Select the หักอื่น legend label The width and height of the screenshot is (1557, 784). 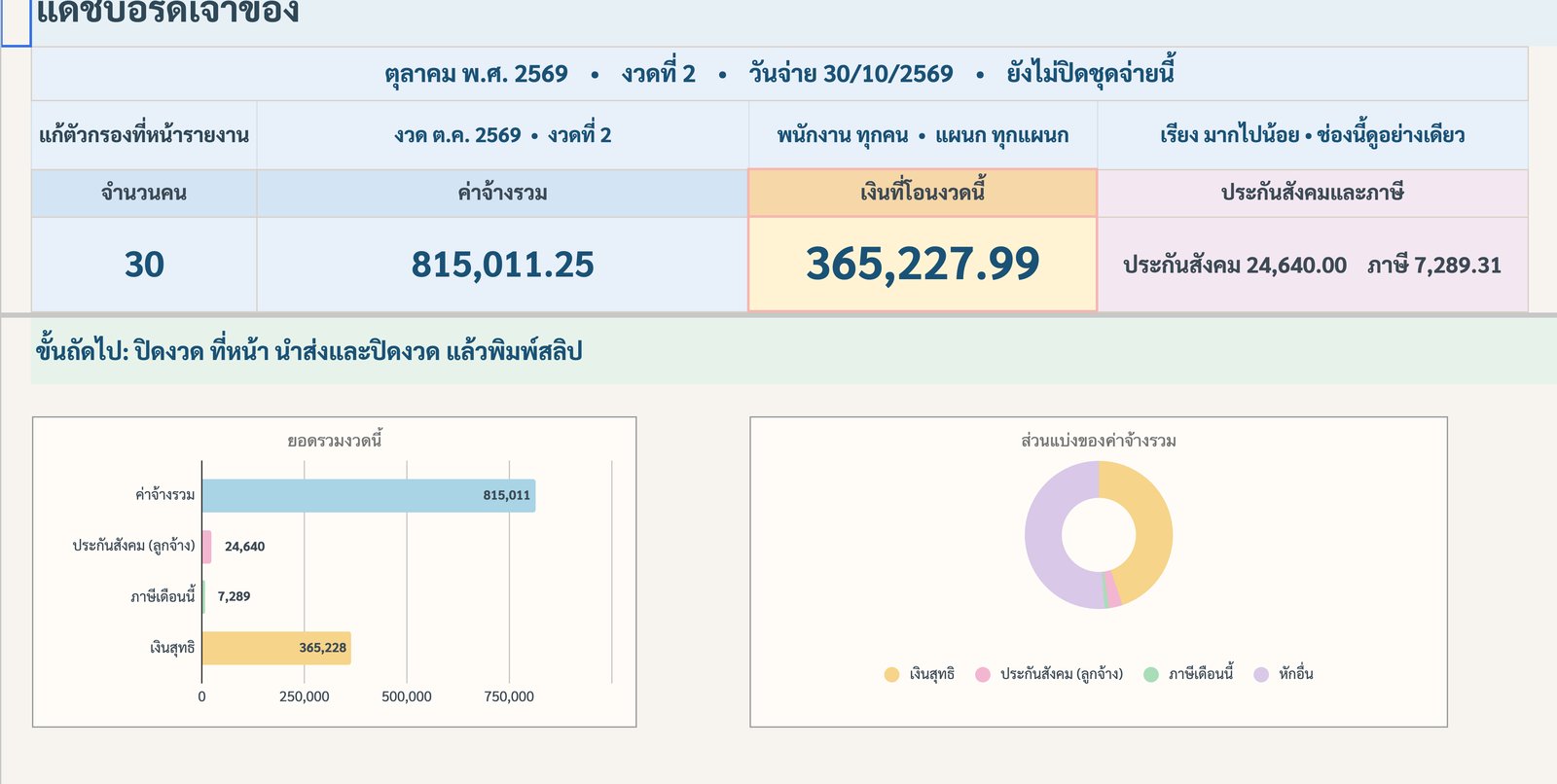click(x=1296, y=674)
